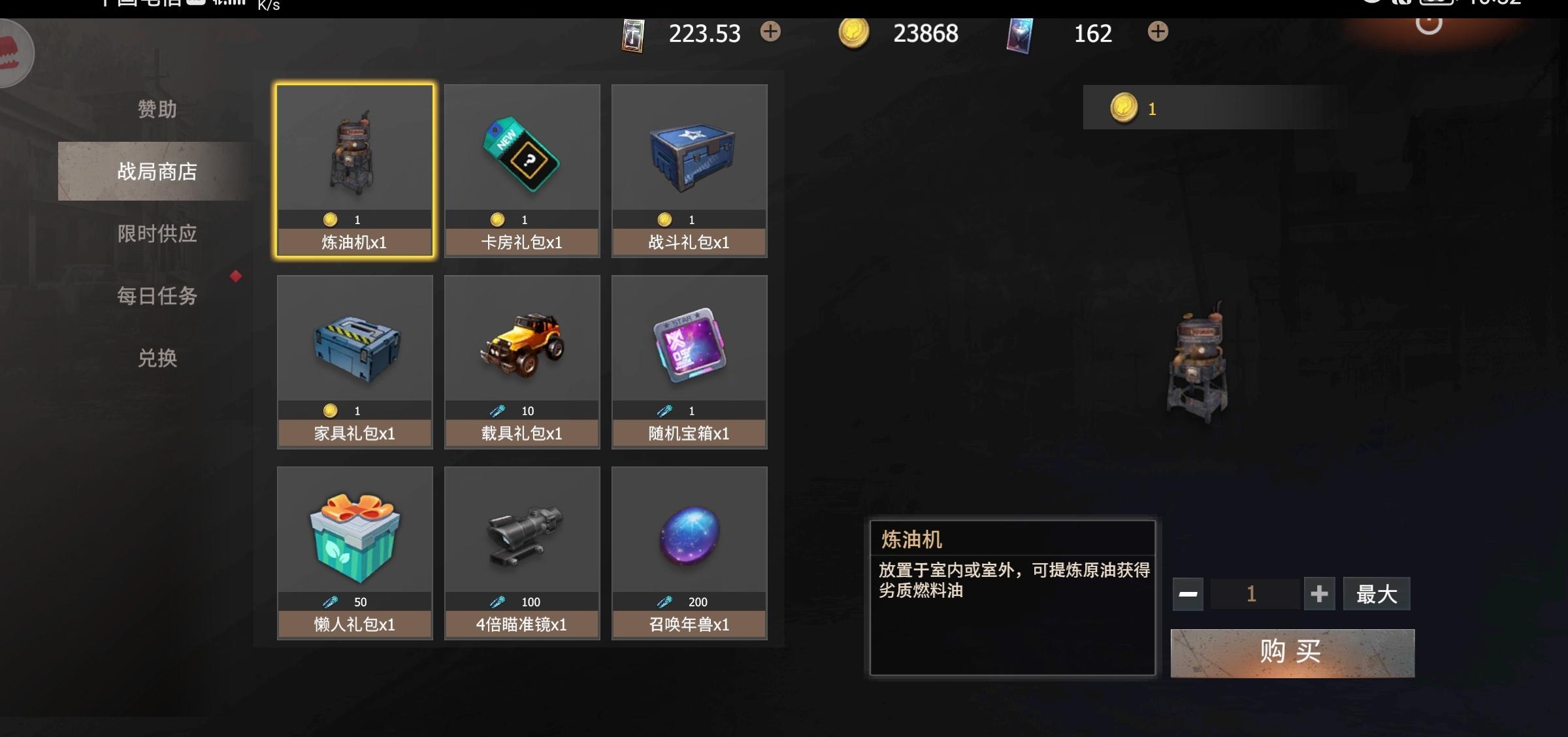Select the 炼油机 oil refinery item
This screenshot has width=1568, height=737.
pyautogui.click(x=355, y=171)
